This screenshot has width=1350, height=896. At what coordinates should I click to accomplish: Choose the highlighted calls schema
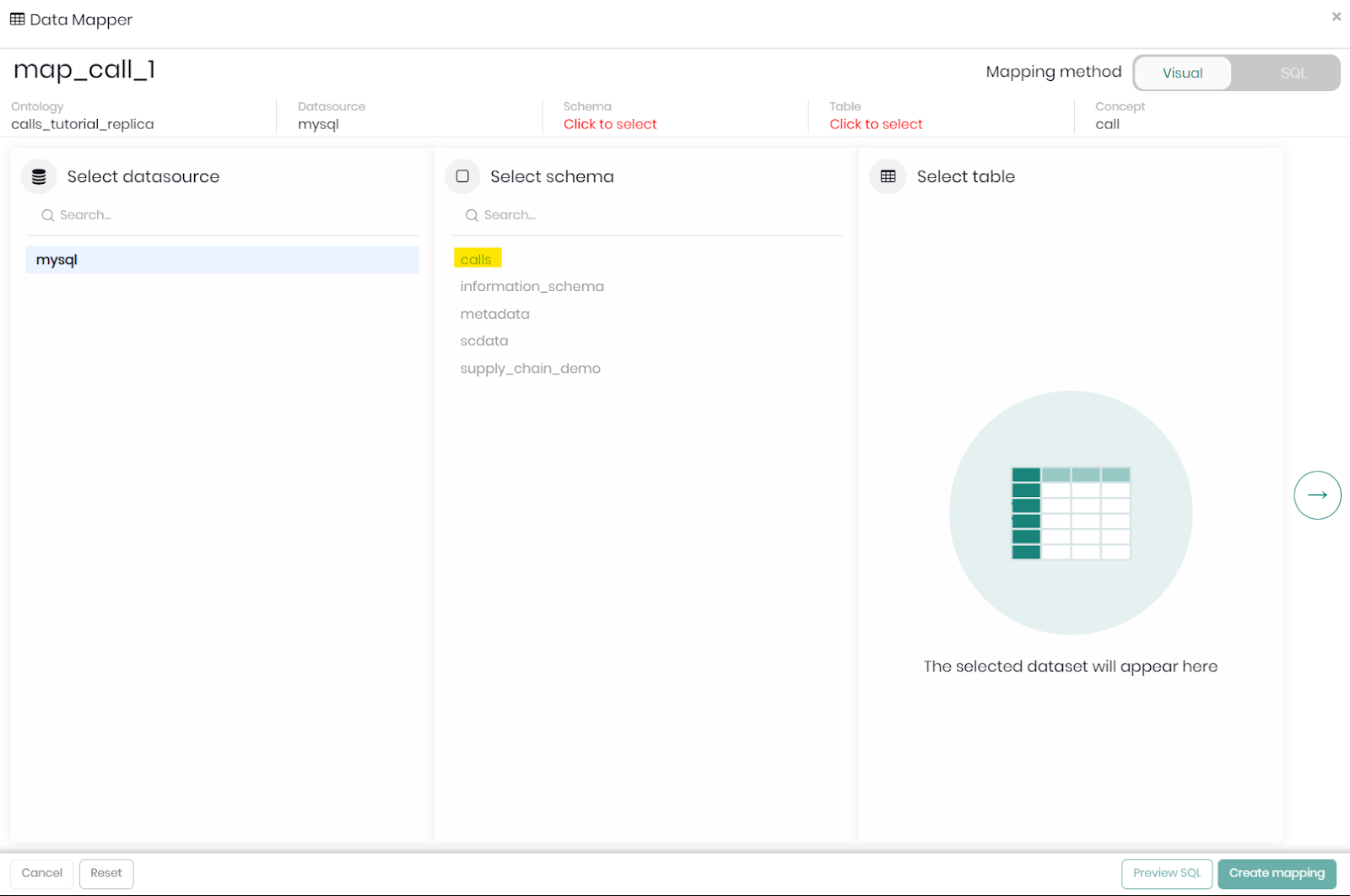[476, 260]
